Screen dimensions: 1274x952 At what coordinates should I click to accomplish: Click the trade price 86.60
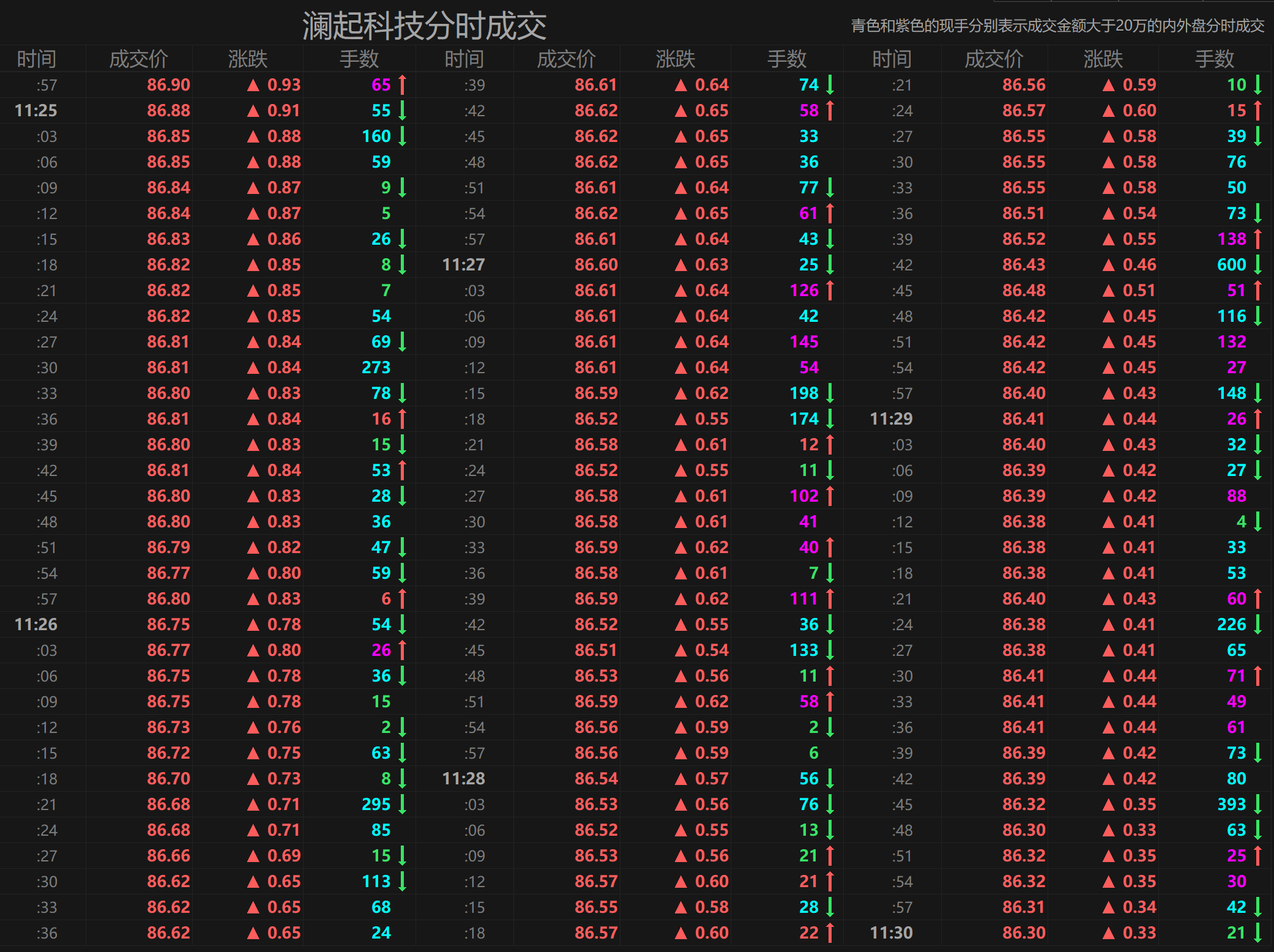[596, 265]
